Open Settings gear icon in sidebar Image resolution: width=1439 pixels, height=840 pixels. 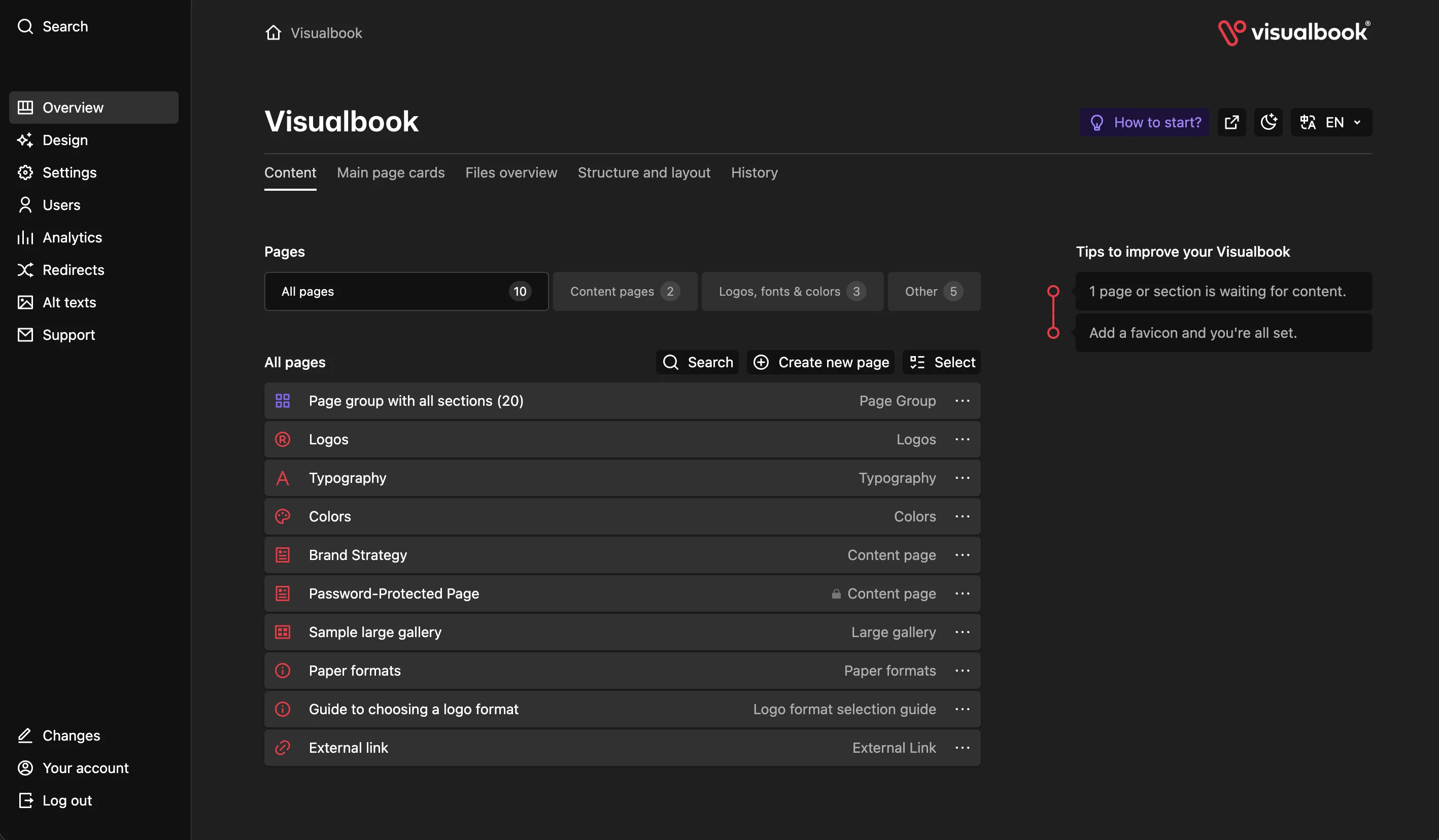(25, 172)
